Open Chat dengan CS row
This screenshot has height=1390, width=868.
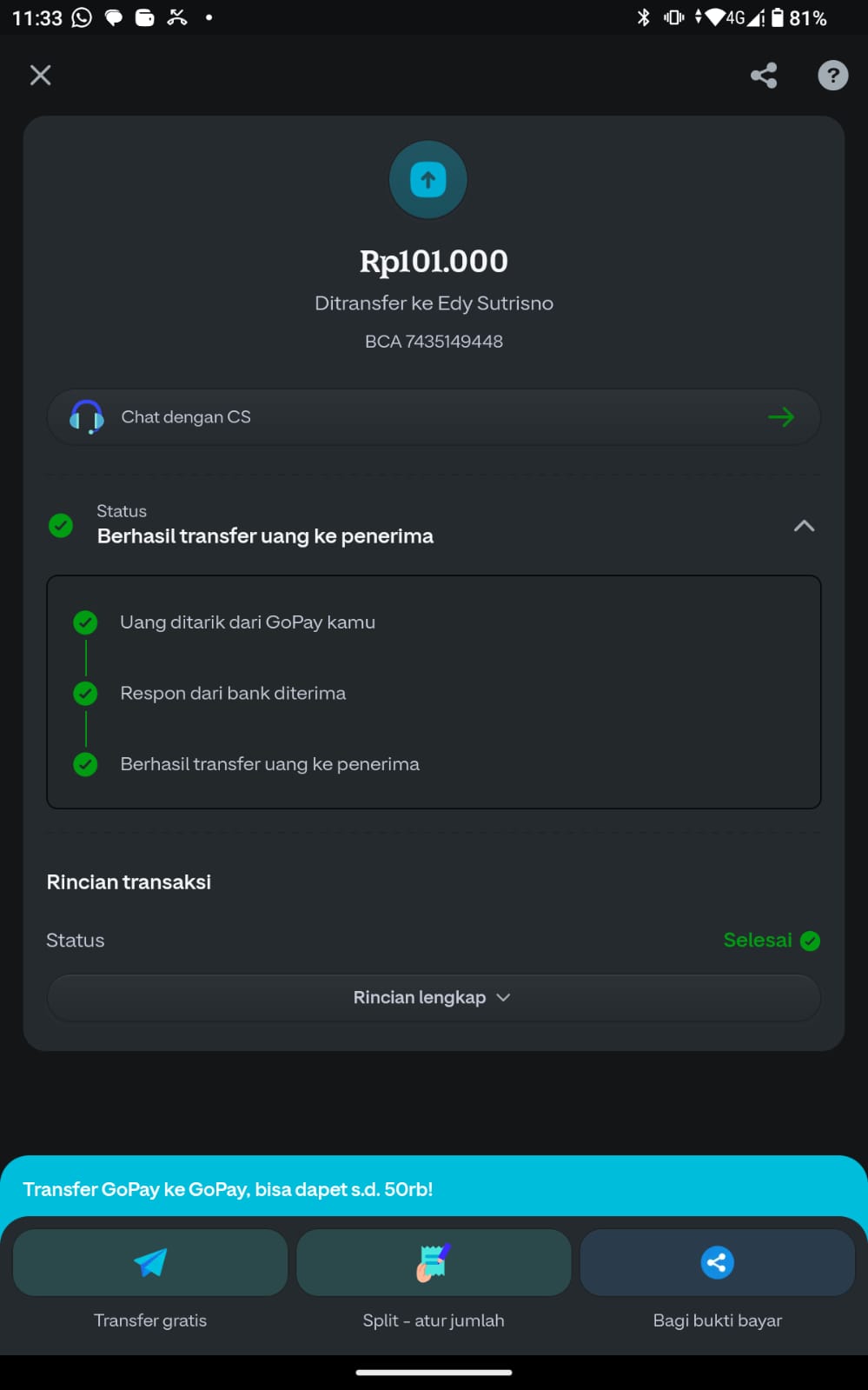[x=434, y=417]
